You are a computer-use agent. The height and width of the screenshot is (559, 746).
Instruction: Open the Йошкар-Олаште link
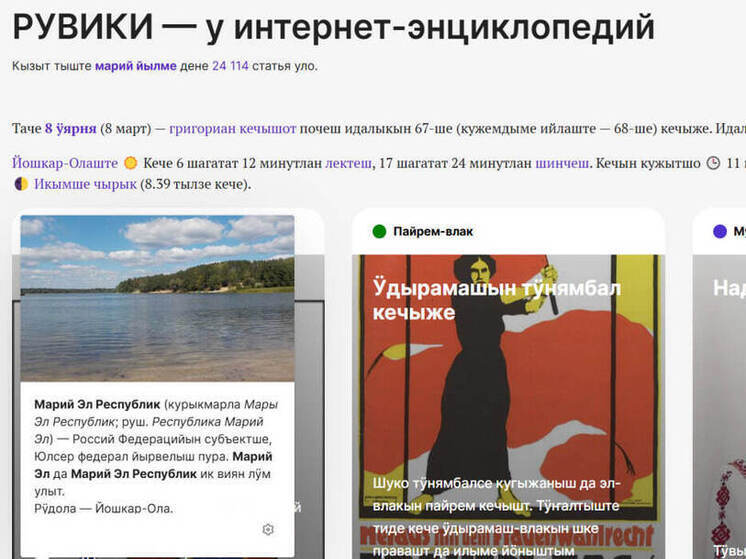pos(65,163)
